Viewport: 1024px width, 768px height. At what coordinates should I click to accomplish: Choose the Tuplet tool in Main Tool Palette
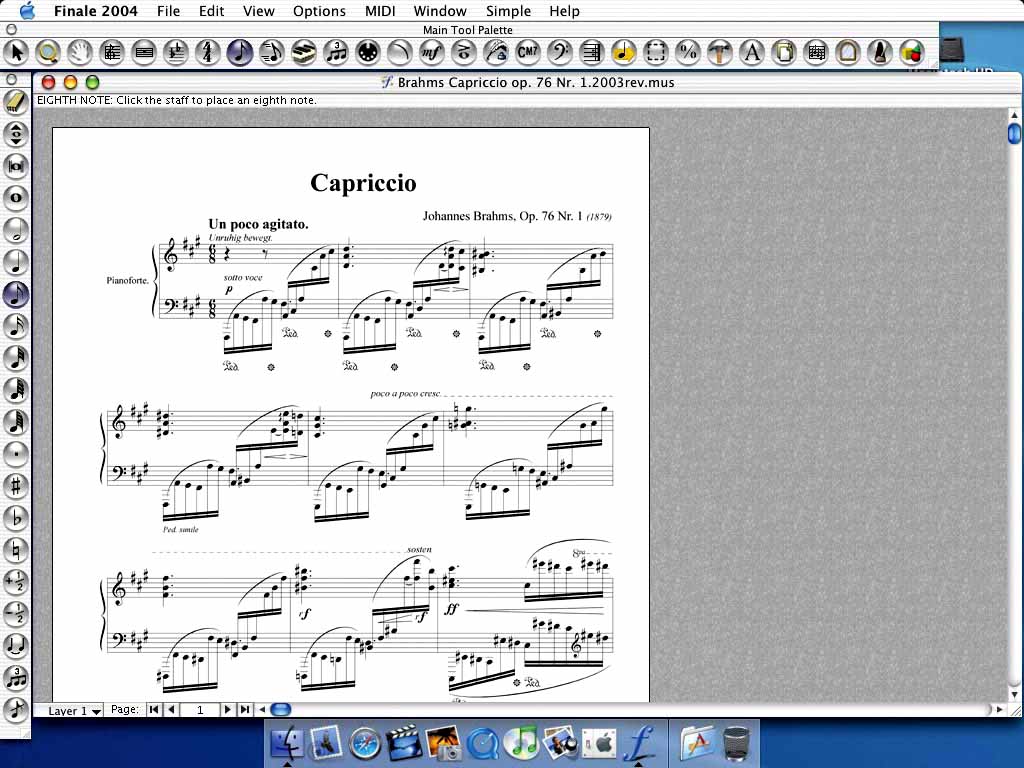point(336,52)
